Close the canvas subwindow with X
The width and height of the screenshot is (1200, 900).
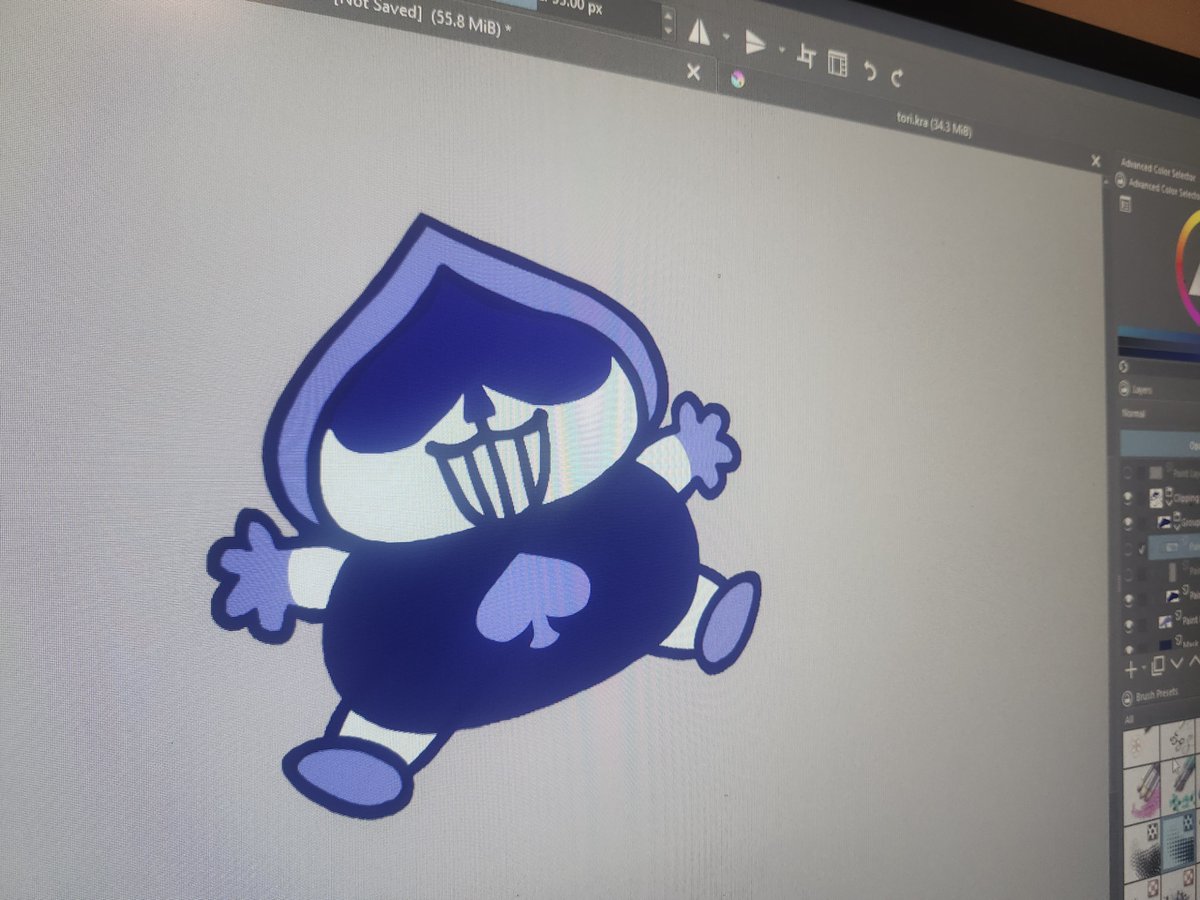coord(1095,160)
